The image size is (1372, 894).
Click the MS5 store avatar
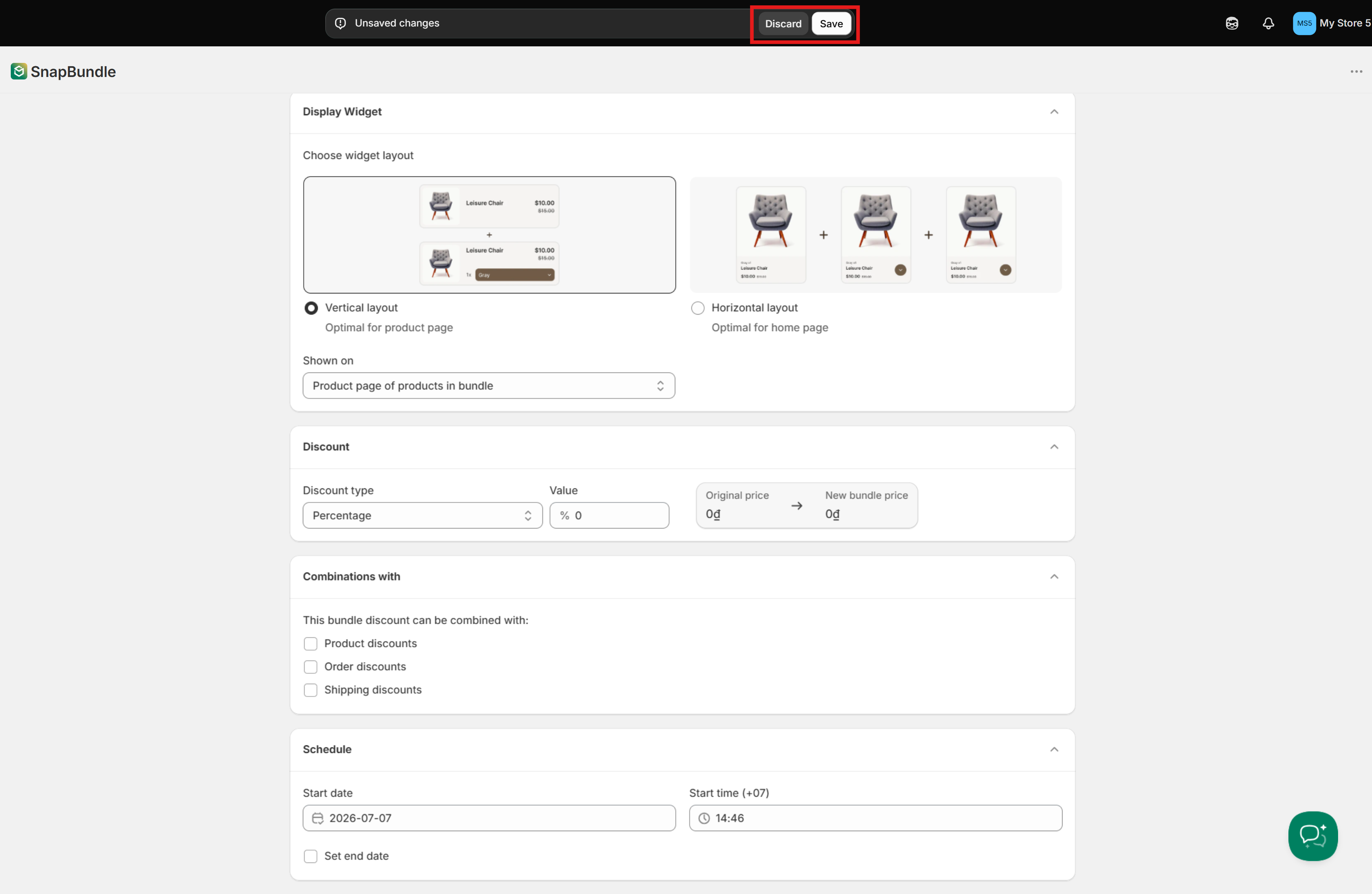[1303, 23]
